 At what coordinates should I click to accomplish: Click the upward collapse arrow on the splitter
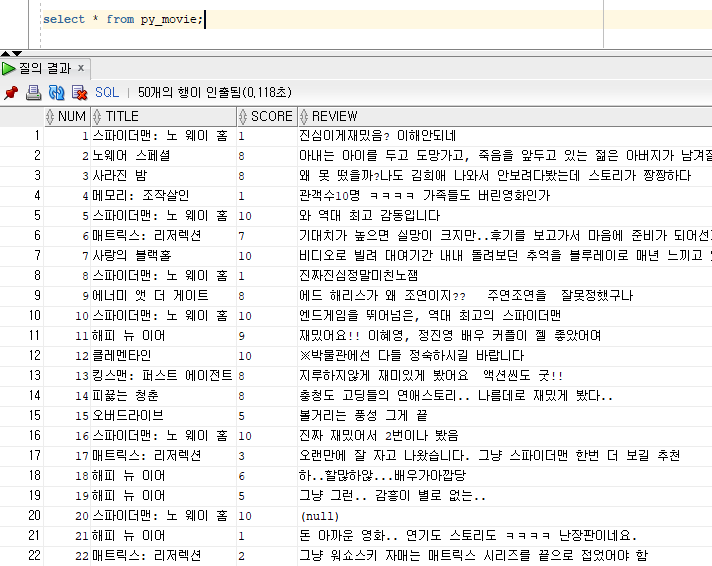[x=5, y=53]
